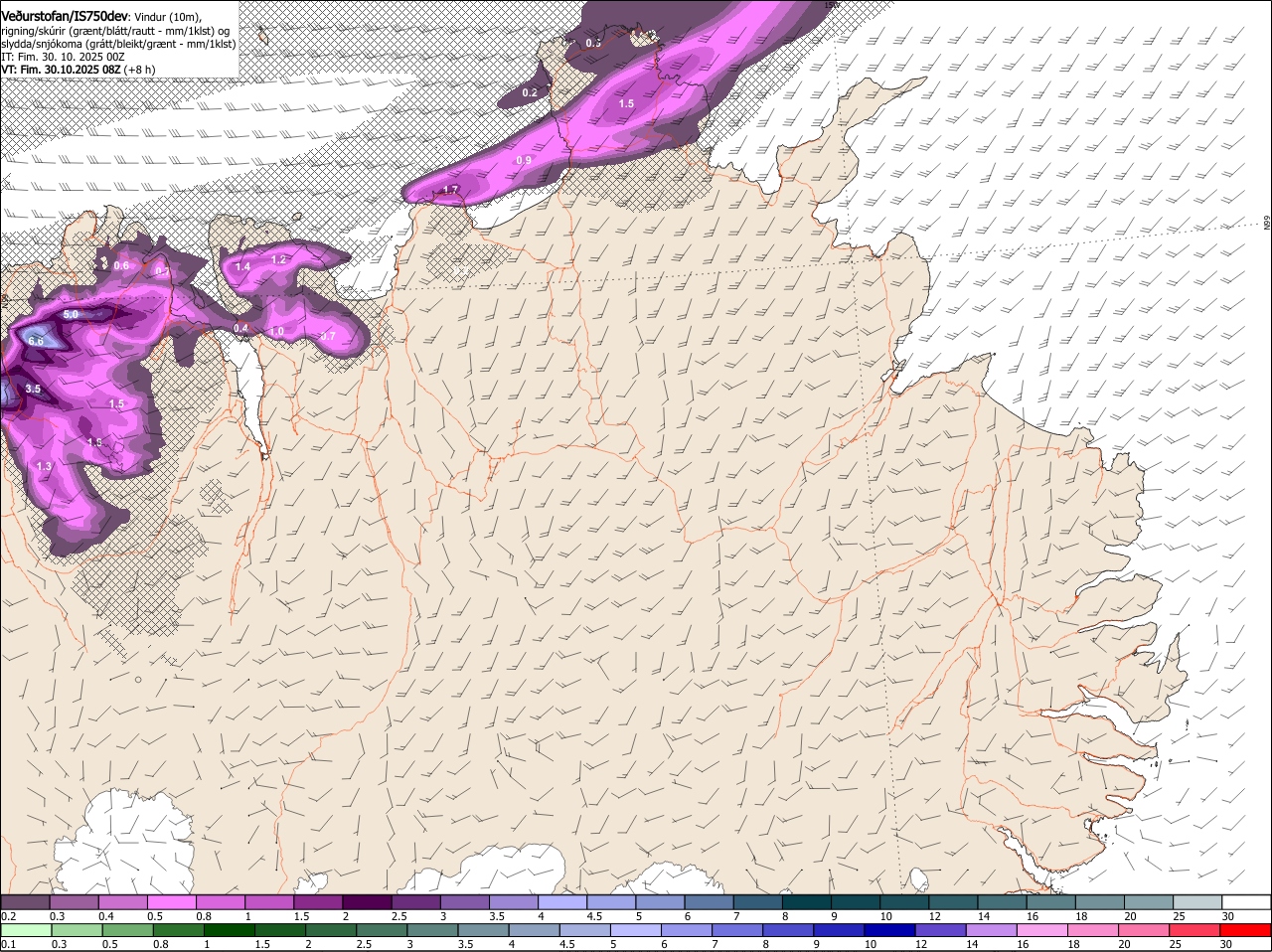Click the 'IT: Fim. 30. 10. 2025 00Z' line

pos(63,57)
